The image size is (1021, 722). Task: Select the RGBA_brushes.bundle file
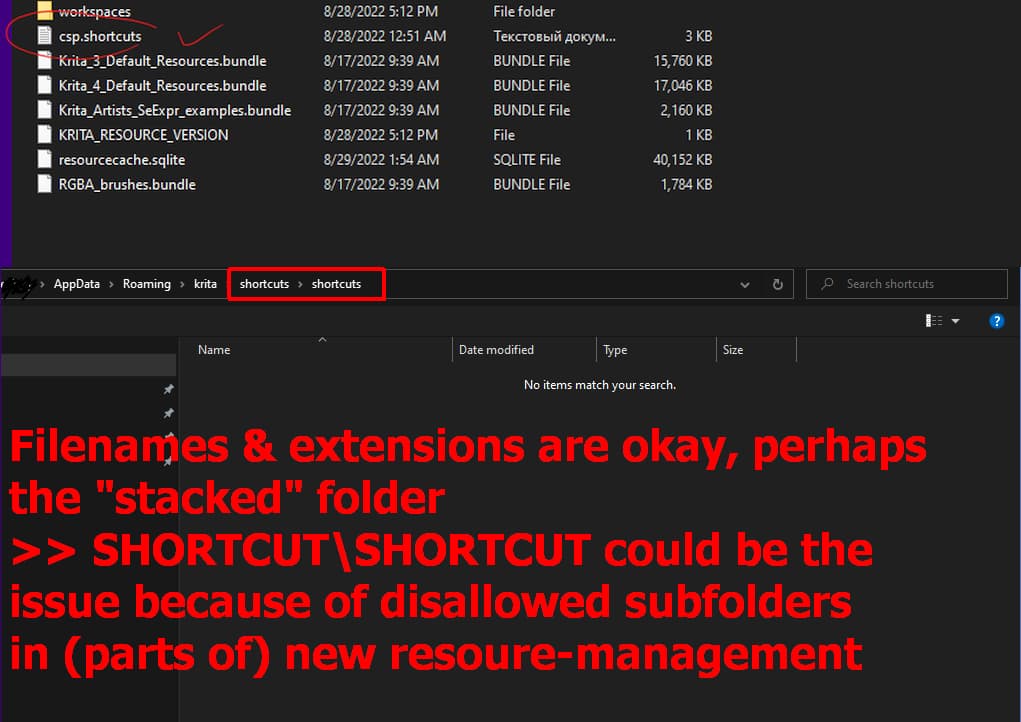click(127, 185)
